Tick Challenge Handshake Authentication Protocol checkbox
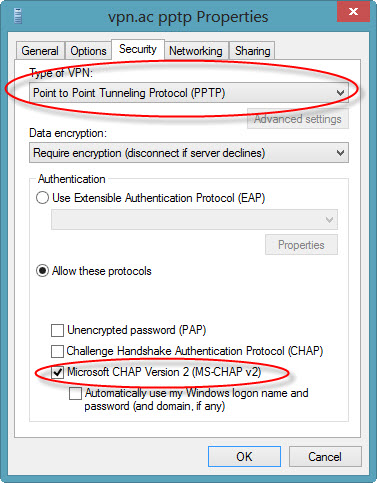Screen dimensions: 377x483 click(x=57, y=351)
